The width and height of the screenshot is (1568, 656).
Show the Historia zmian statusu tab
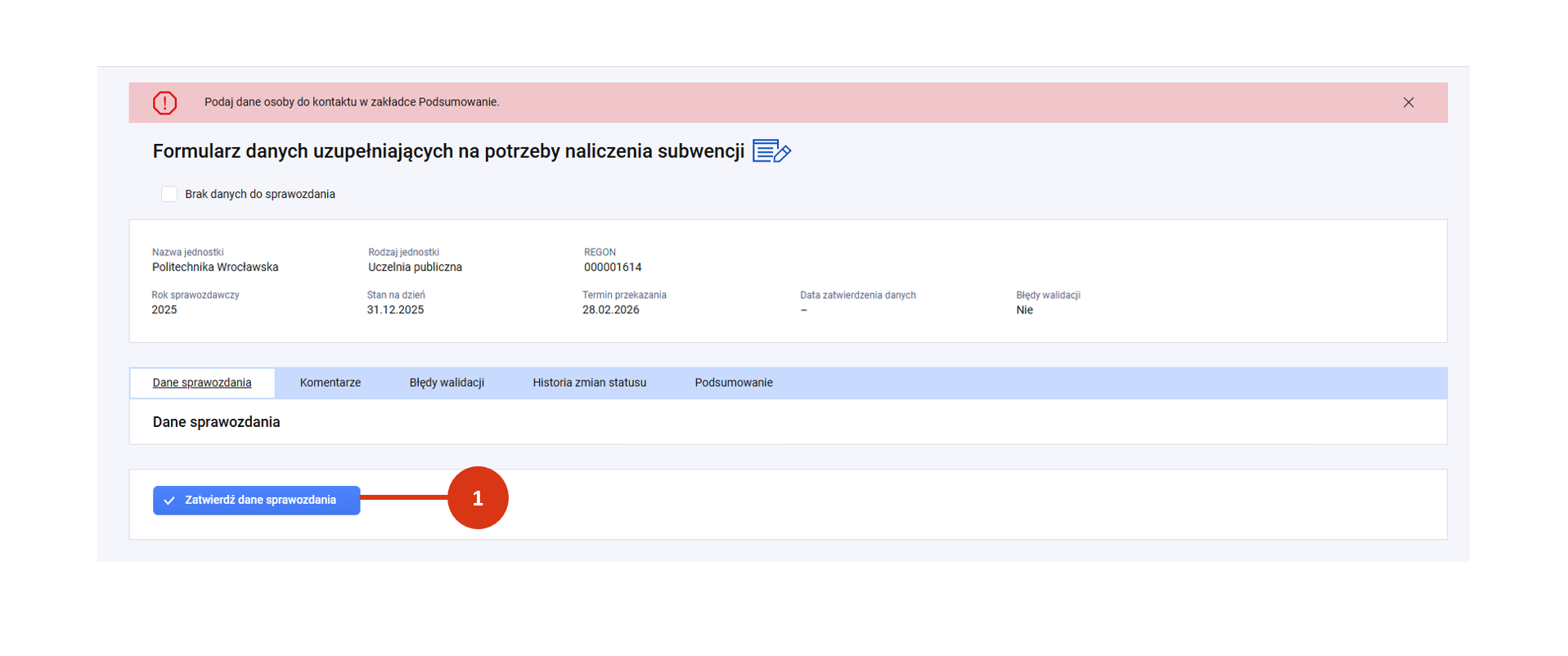coord(589,383)
